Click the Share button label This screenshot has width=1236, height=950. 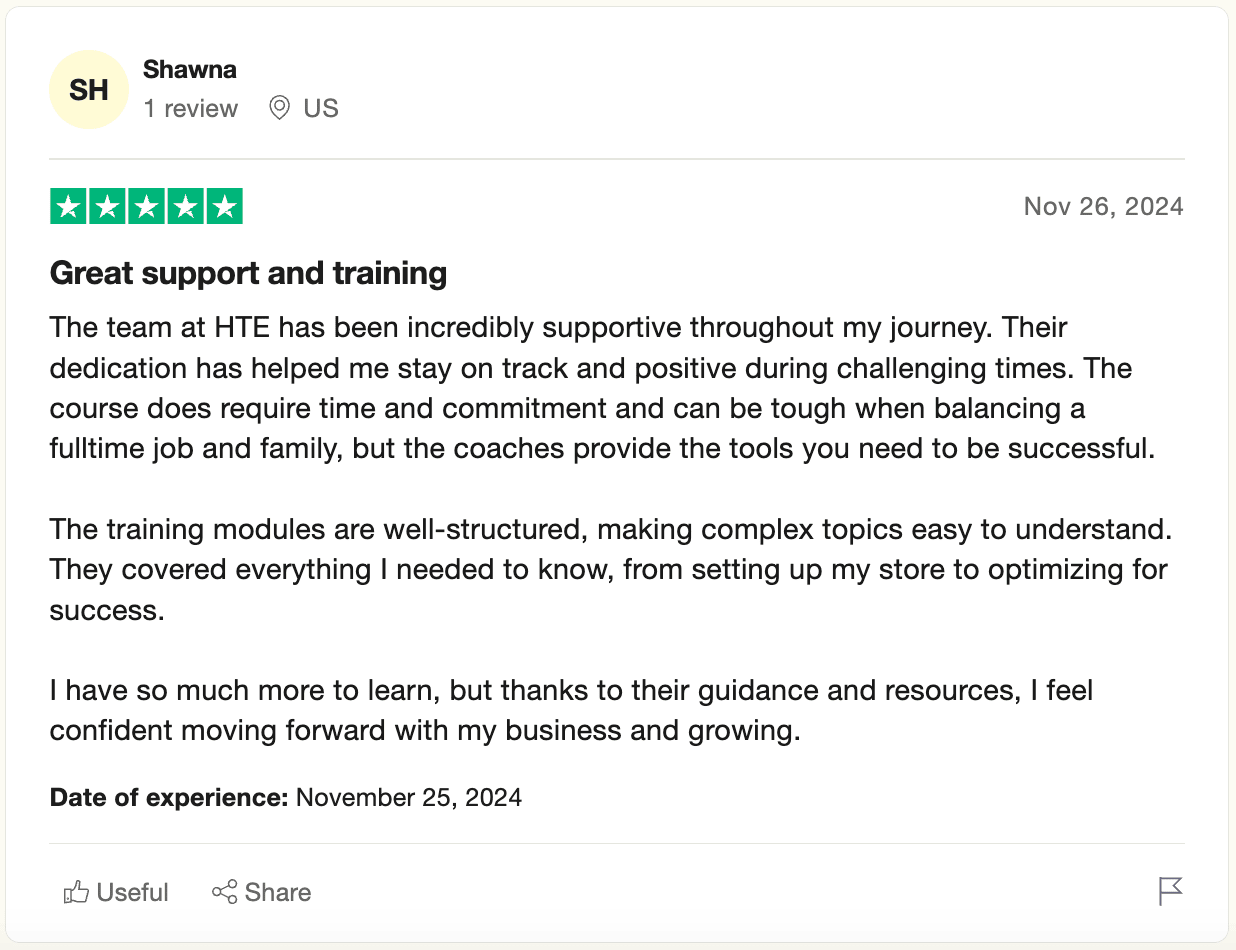point(278,892)
